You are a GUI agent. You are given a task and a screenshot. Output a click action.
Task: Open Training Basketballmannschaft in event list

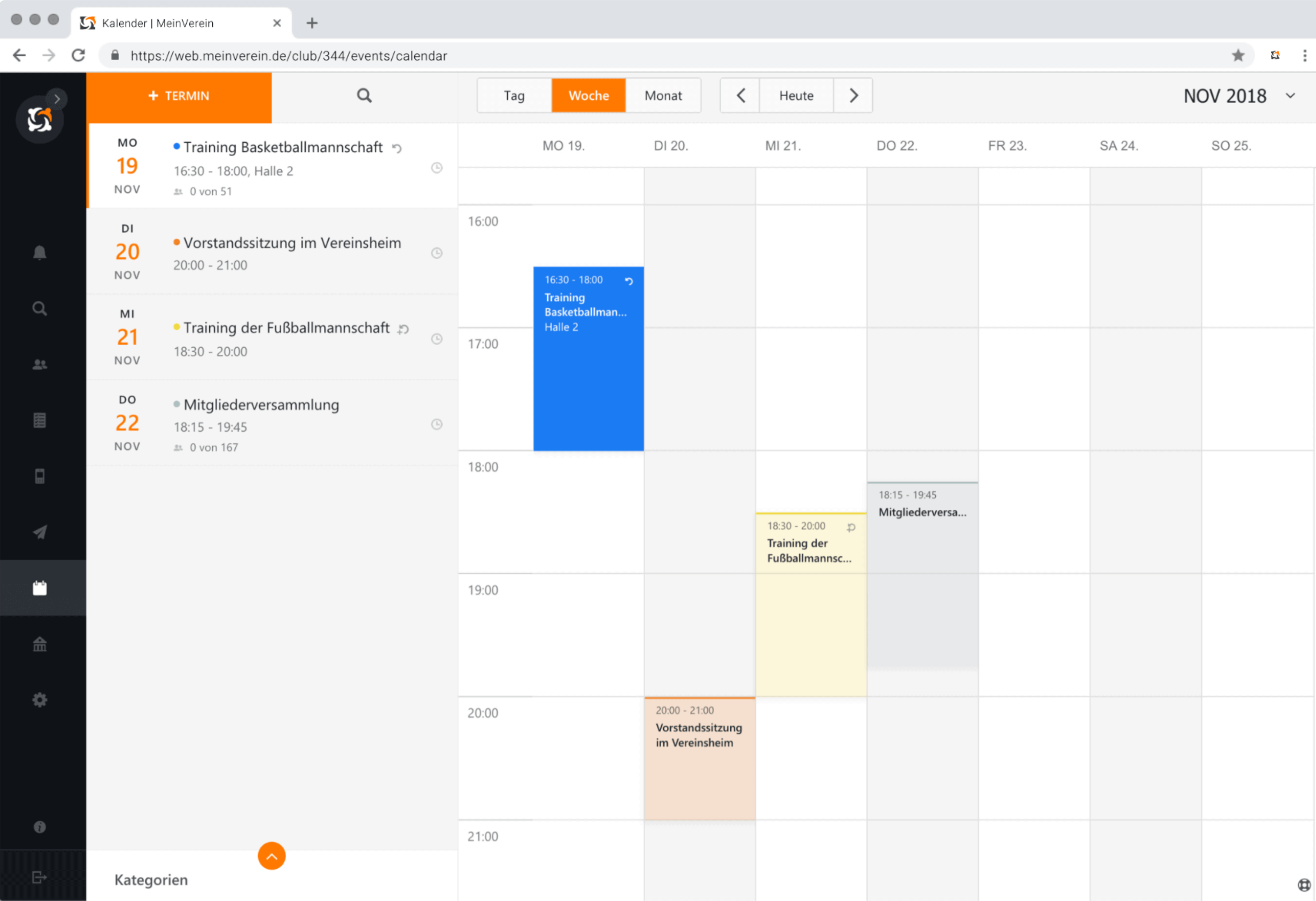[273, 167]
